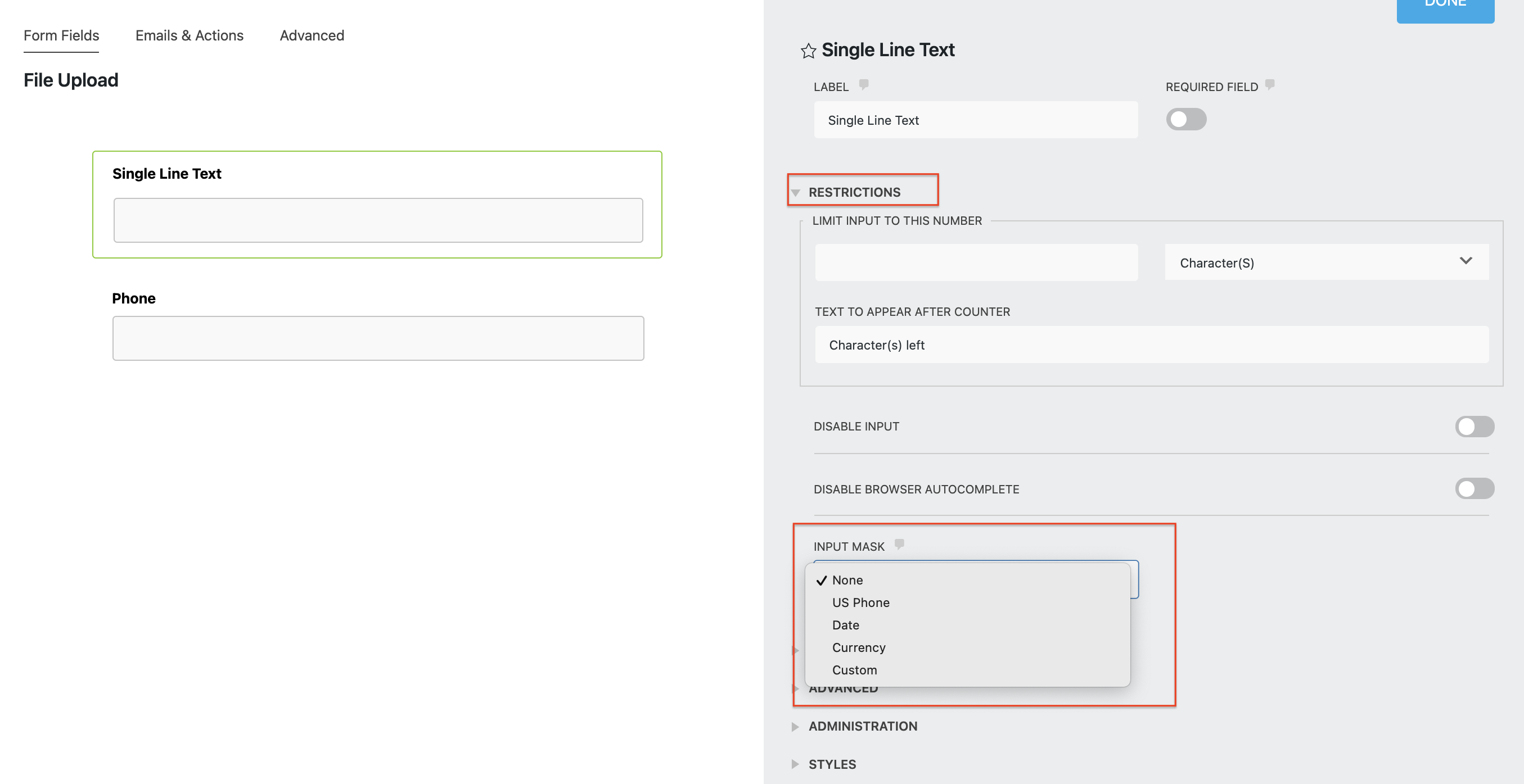This screenshot has width=1524, height=784.
Task: Click the help icon next to REQUIRED FIELD
Action: tap(1270, 84)
